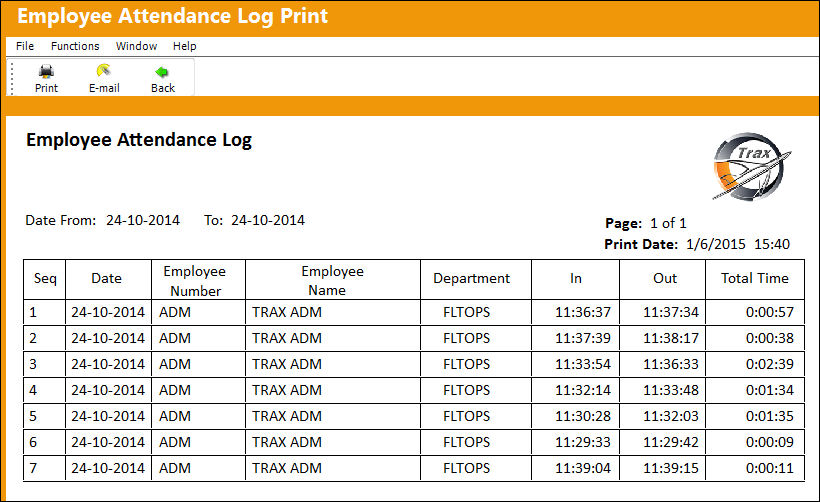The width and height of the screenshot is (820, 502).
Task: Click In time 11:32:14
Action: click(583, 390)
